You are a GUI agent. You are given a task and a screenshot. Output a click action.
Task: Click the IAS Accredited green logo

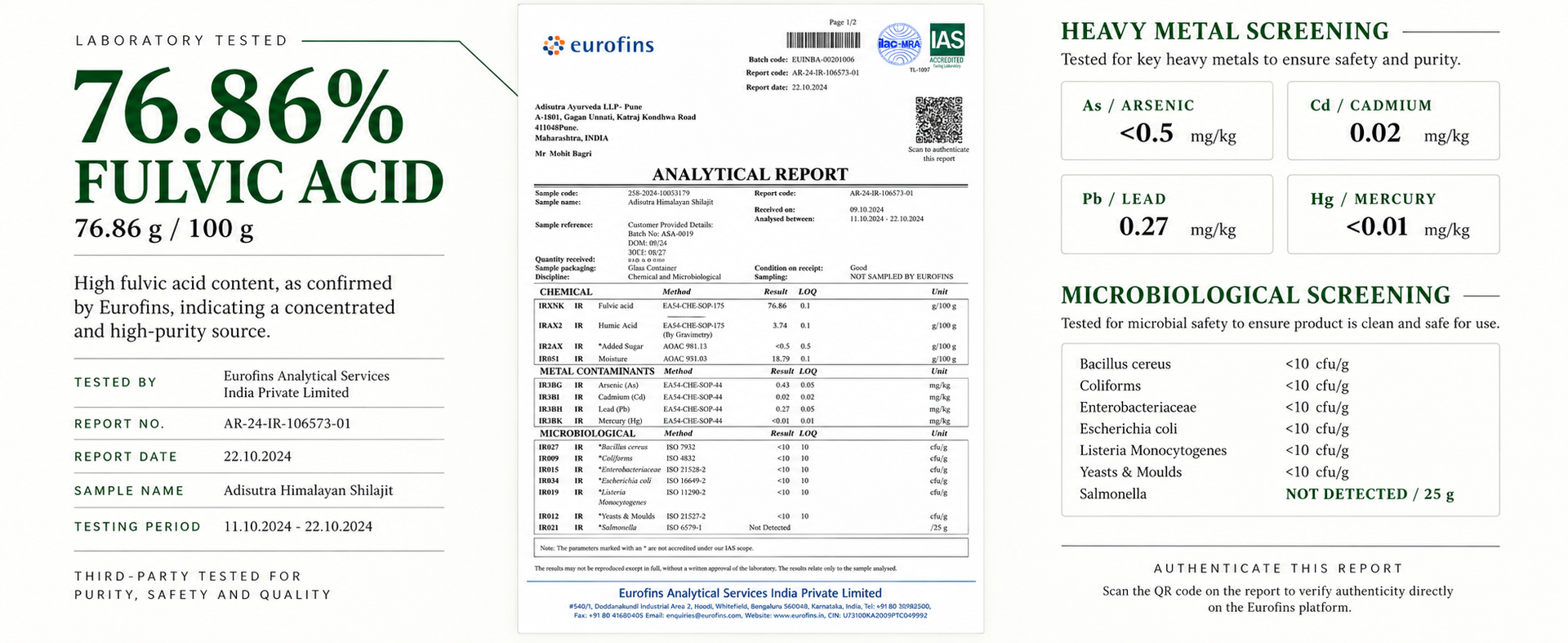tap(947, 44)
